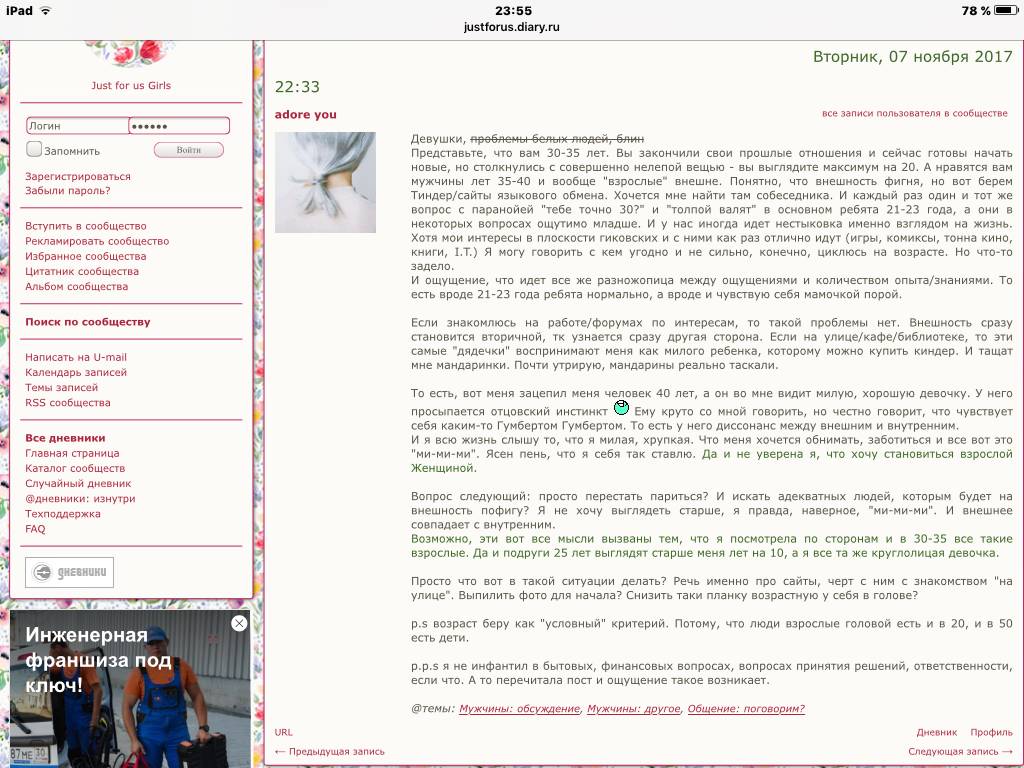Open the author's Профиль link
The width and height of the screenshot is (1024, 768).
point(991,732)
